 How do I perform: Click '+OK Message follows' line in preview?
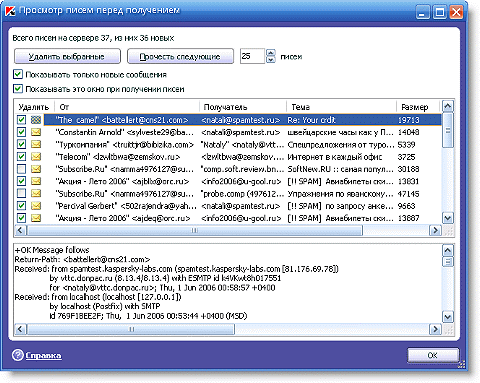tap(52, 250)
